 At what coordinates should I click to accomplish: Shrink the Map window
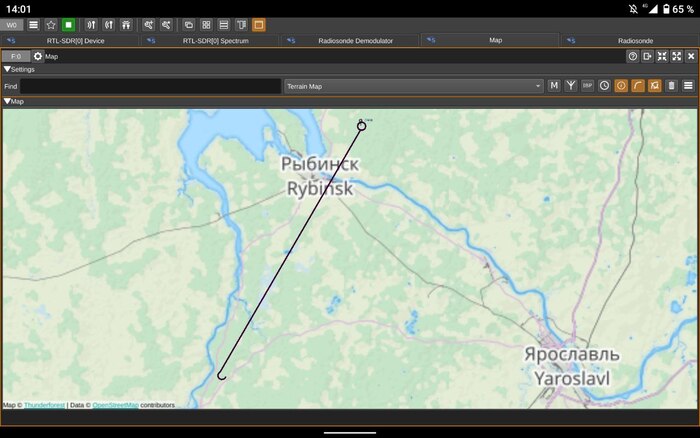tap(662, 56)
